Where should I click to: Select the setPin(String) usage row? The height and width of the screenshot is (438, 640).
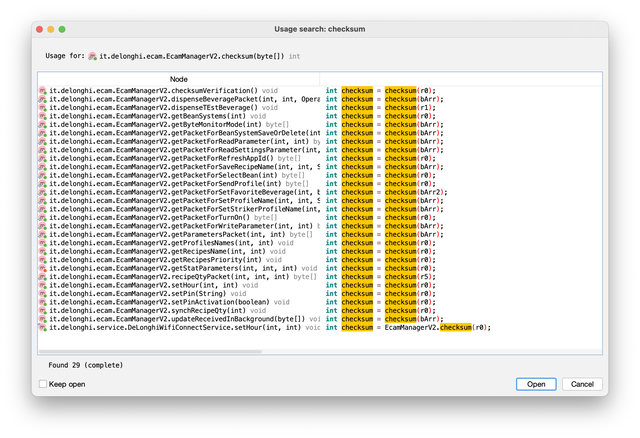point(320,294)
